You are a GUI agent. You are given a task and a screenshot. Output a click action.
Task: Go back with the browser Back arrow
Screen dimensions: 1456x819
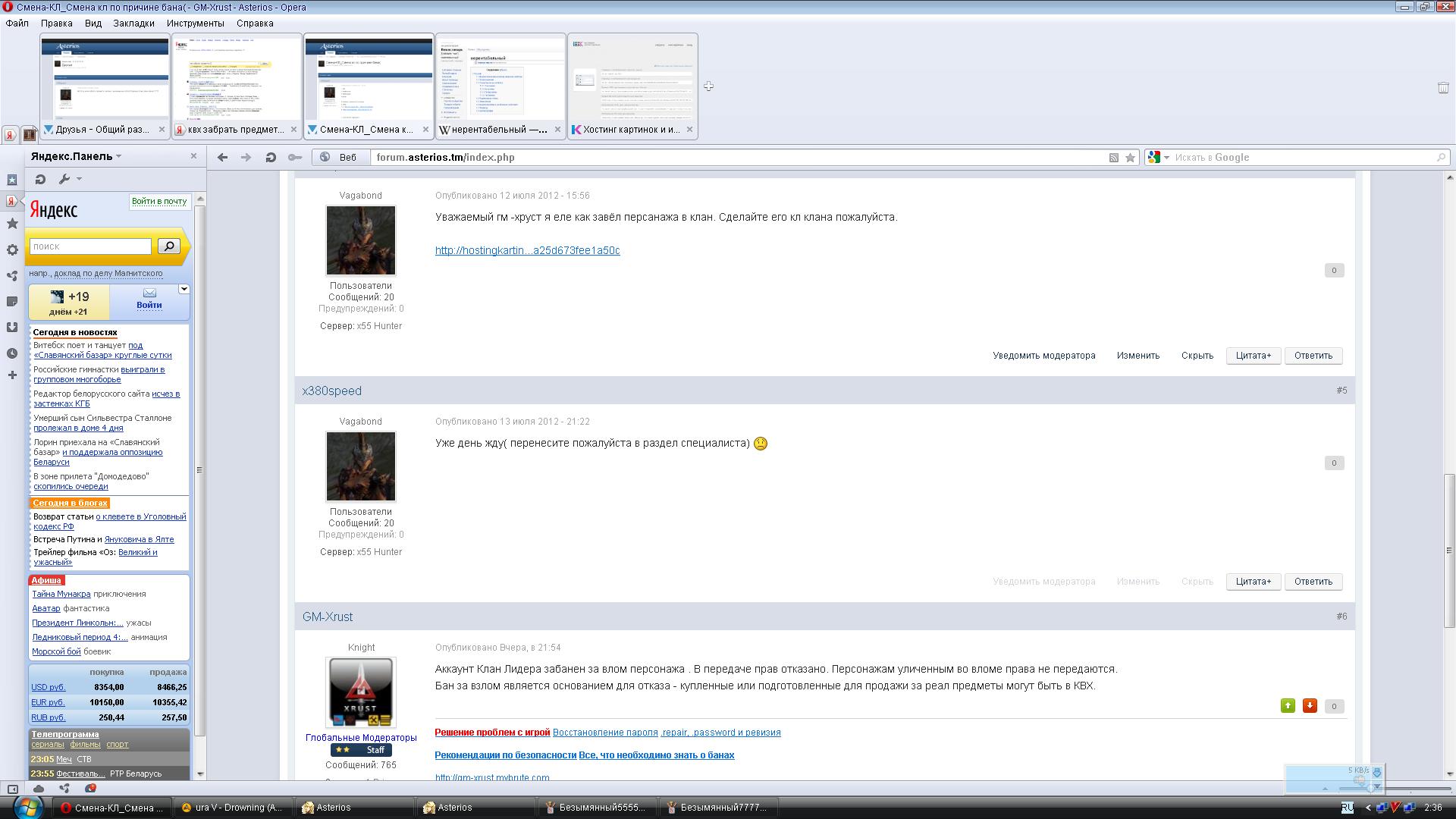222,157
